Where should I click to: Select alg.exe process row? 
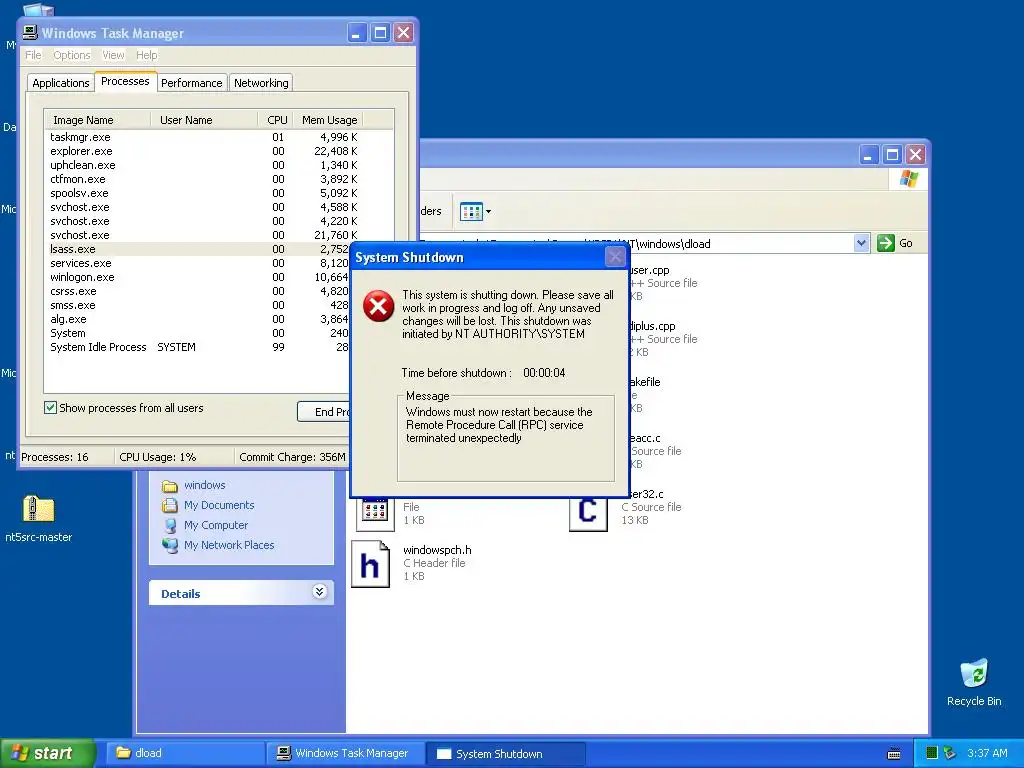[198, 319]
